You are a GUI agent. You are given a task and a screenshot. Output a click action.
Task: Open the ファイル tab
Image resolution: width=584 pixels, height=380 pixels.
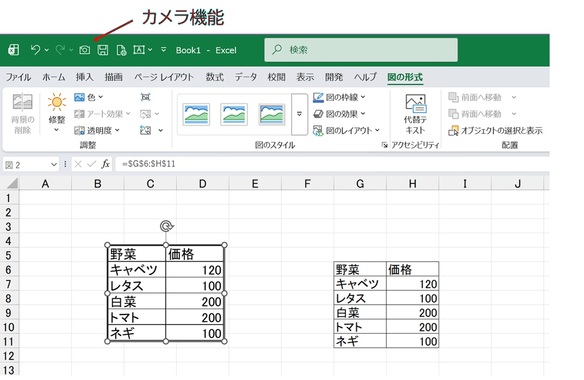[x=18, y=77]
